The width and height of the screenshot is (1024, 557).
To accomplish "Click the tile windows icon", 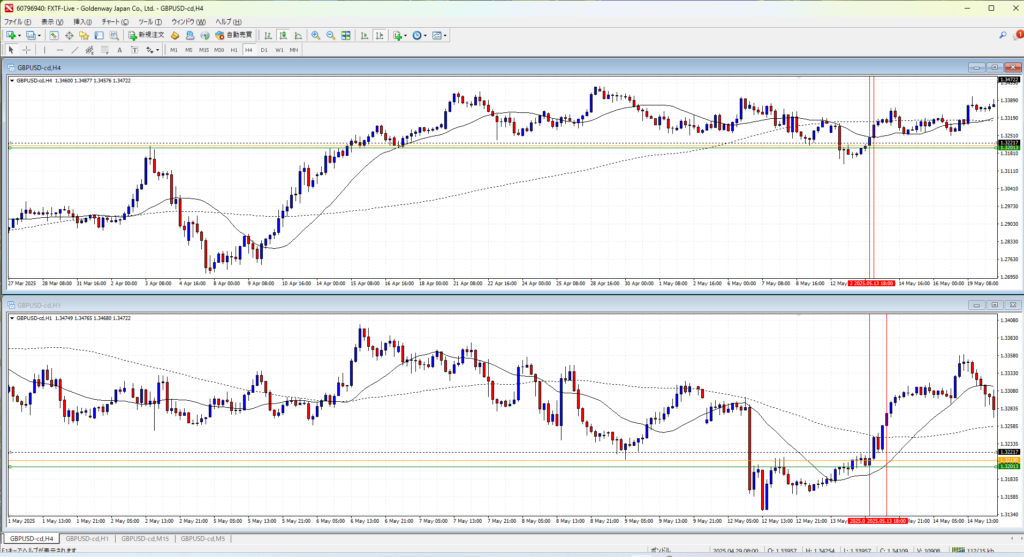I will pyautogui.click(x=346, y=35).
